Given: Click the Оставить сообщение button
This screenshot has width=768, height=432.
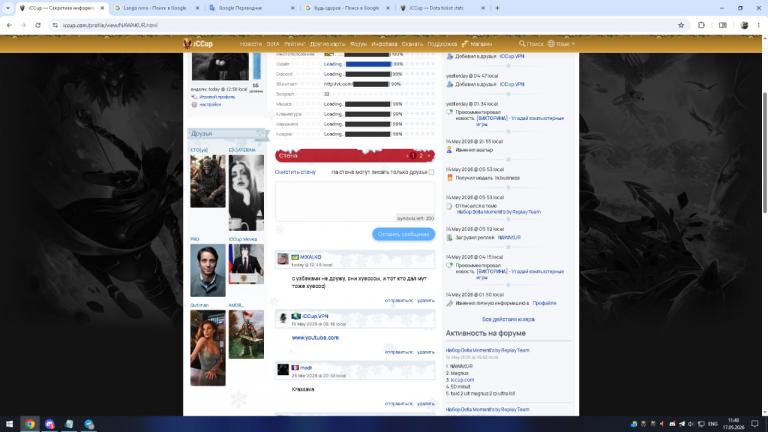Looking at the screenshot, I should [x=404, y=234].
